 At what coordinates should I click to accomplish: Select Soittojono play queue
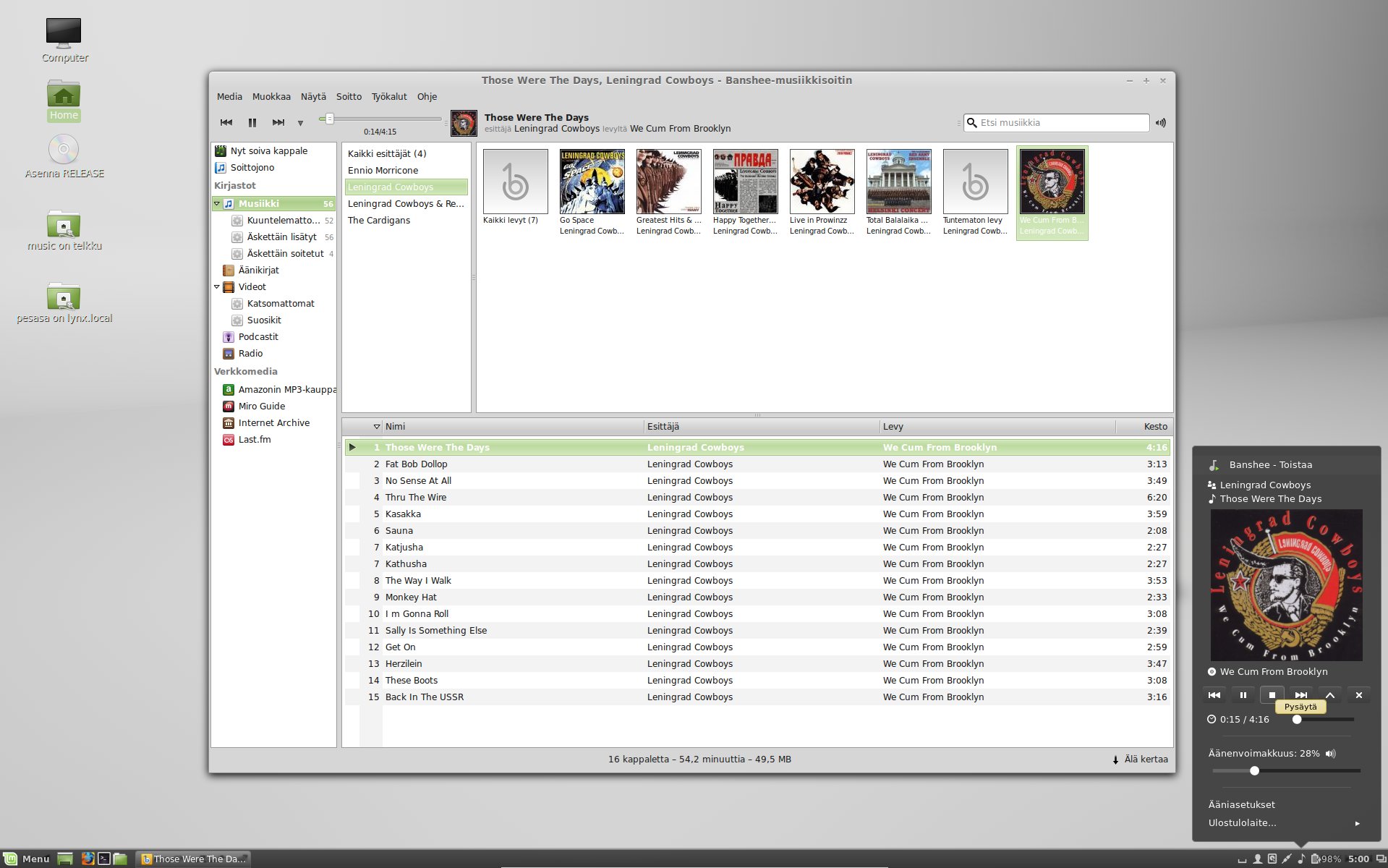pyautogui.click(x=273, y=167)
